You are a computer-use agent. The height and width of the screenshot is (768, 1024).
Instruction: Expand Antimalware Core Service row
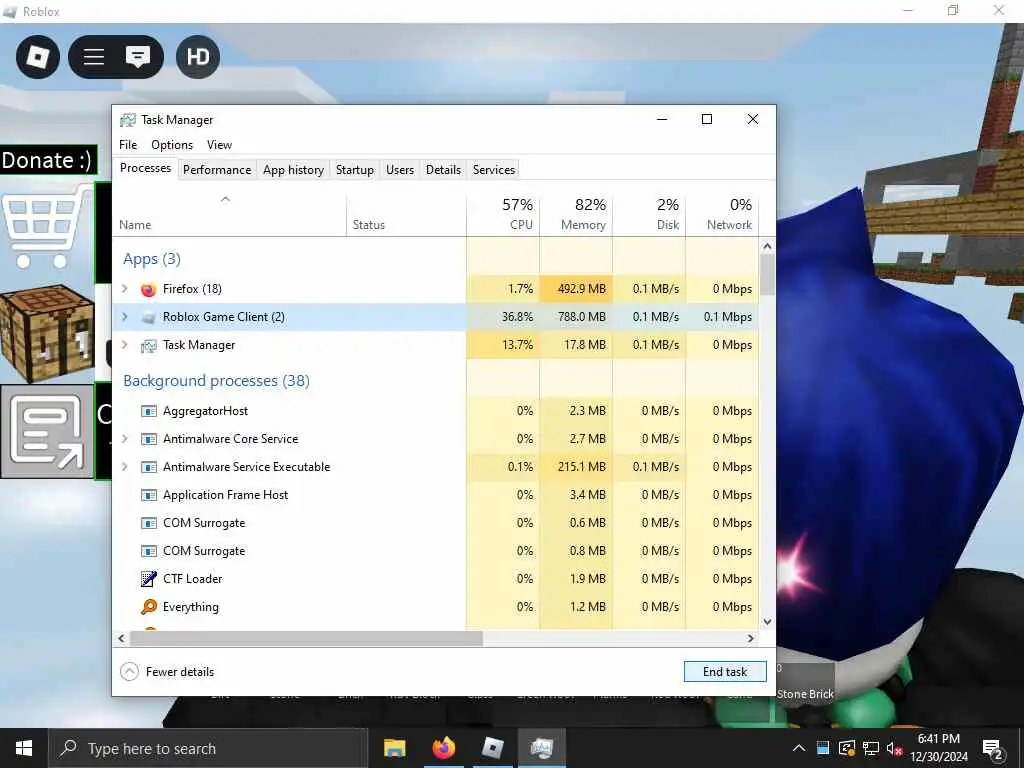(x=125, y=439)
